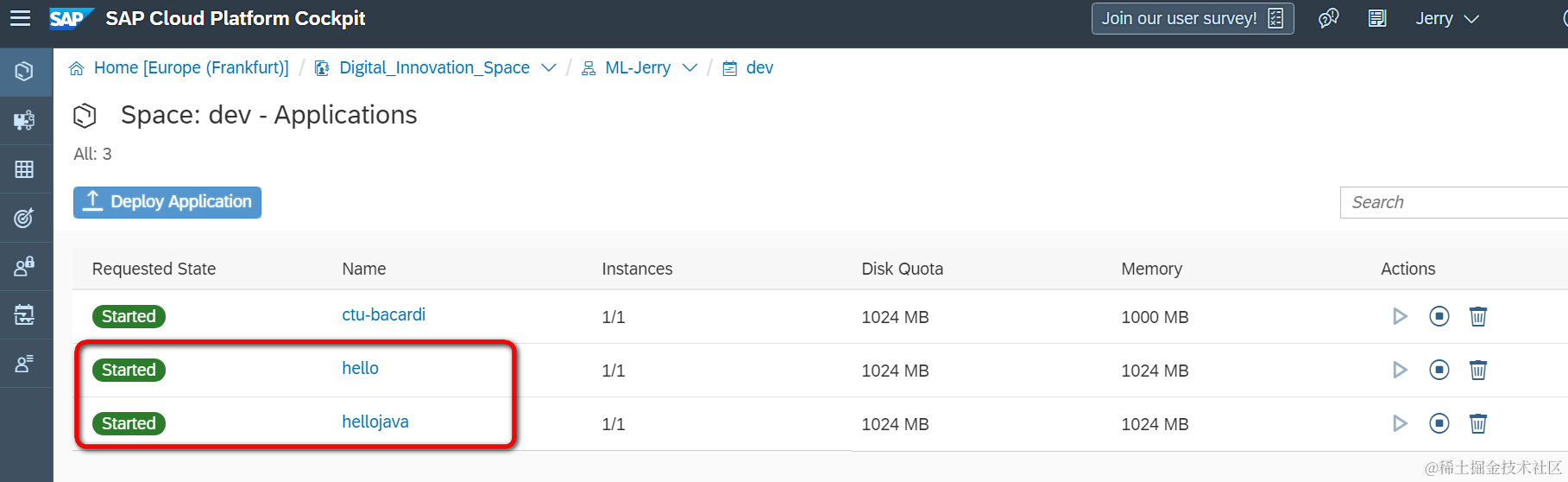The image size is (1568, 482).
Task: Delete the ctu-bacardi application
Action: [1478, 316]
